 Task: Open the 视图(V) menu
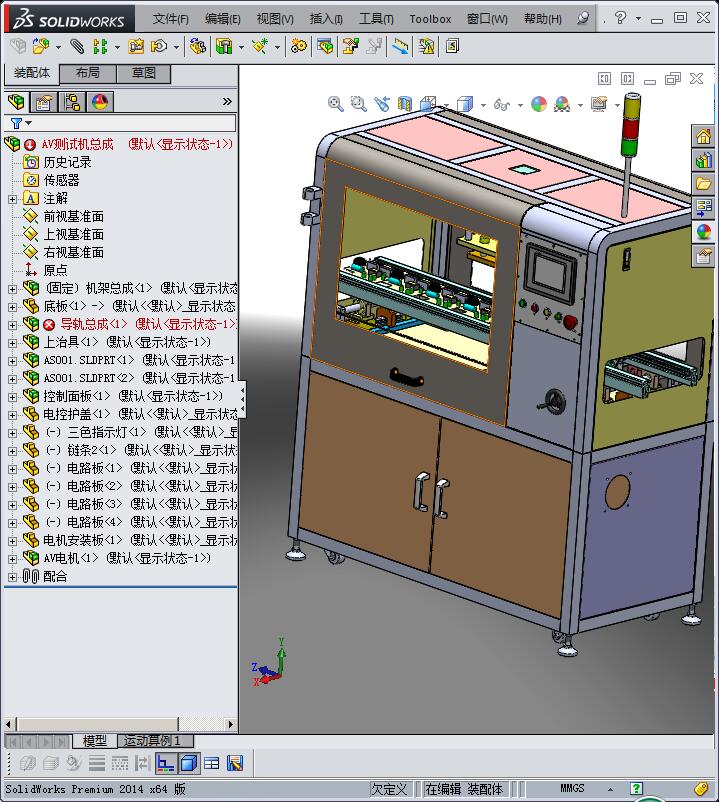(x=275, y=19)
